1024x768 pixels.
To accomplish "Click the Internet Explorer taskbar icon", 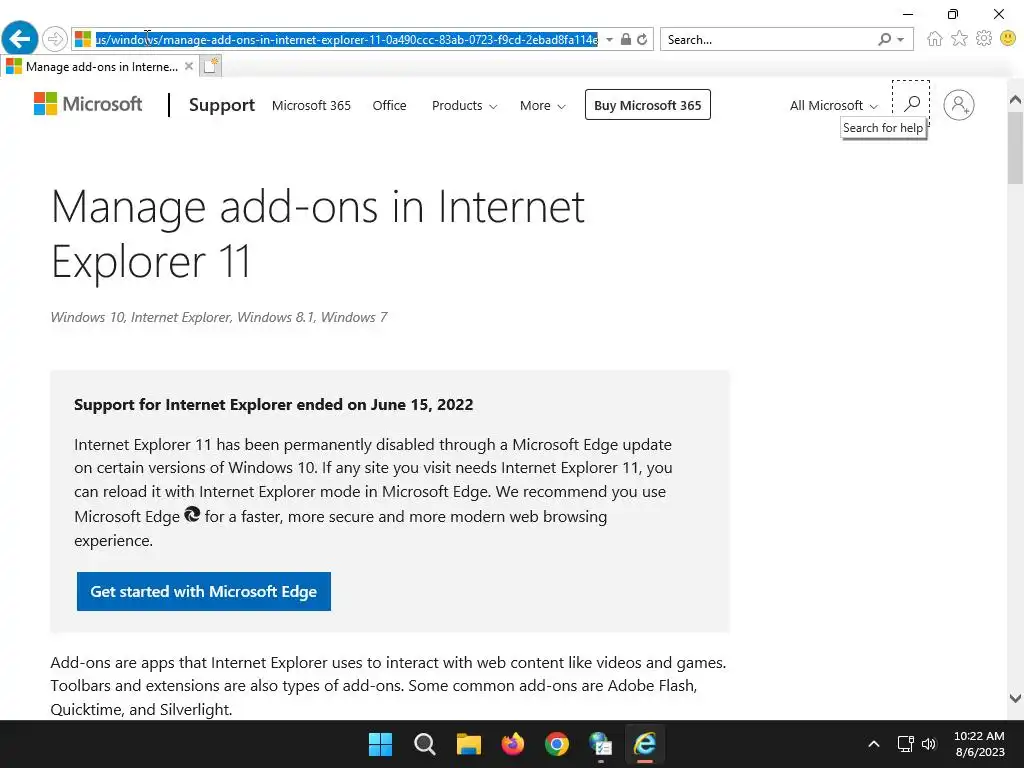I will click(x=645, y=744).
